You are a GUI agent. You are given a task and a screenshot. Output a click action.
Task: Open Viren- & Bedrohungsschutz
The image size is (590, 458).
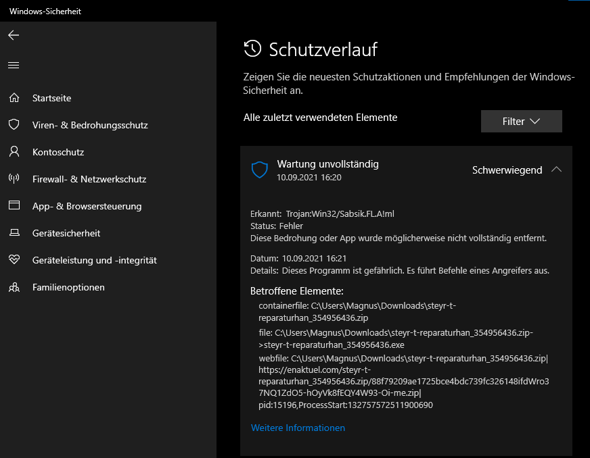(90, 125)
